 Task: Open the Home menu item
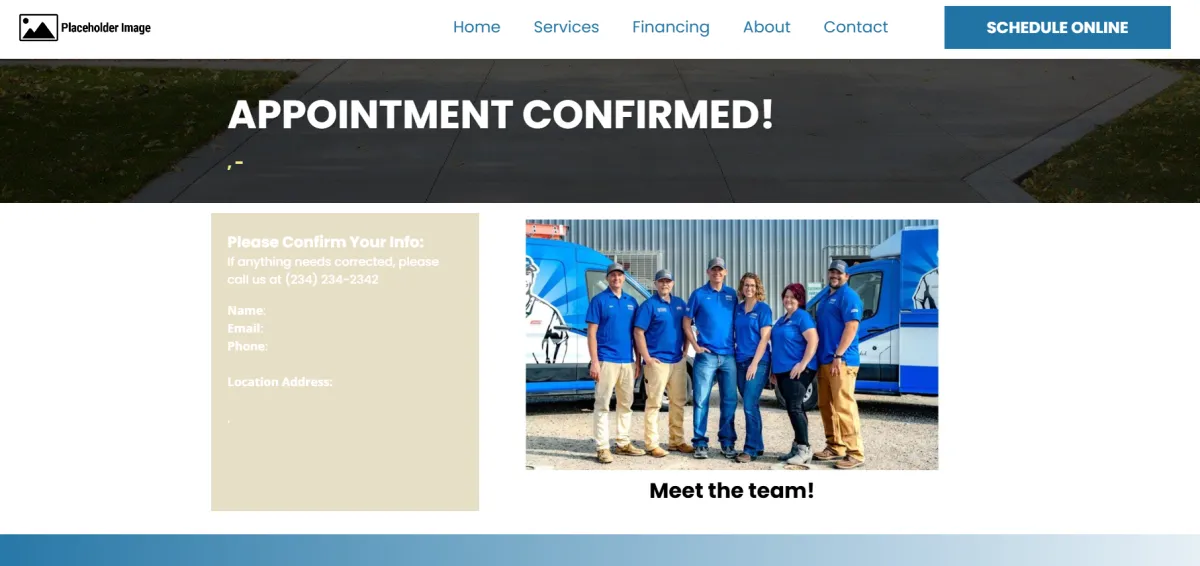pyautogui.click(x=476, y=27)
